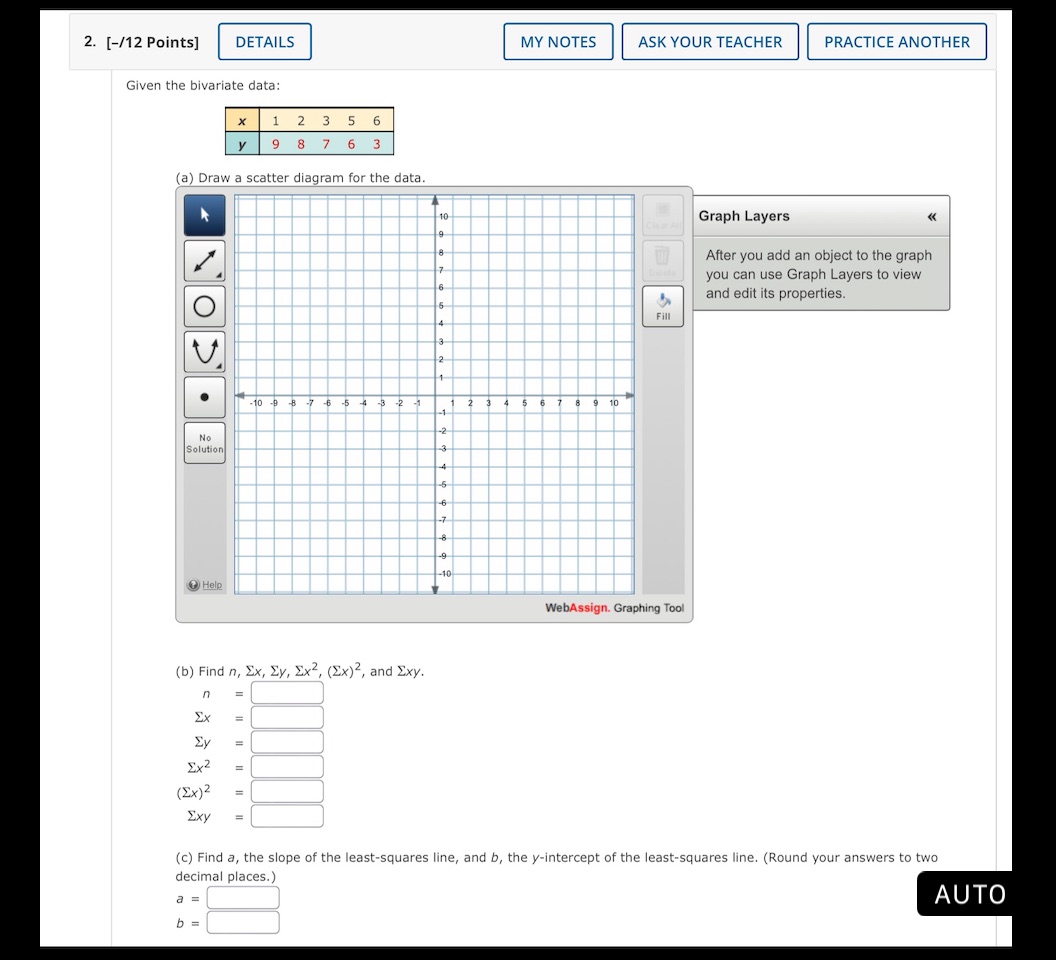Screen dimensions: 1056x960
Task: Click the WebAssign Graphing Tool label
Action: point(614,608)
